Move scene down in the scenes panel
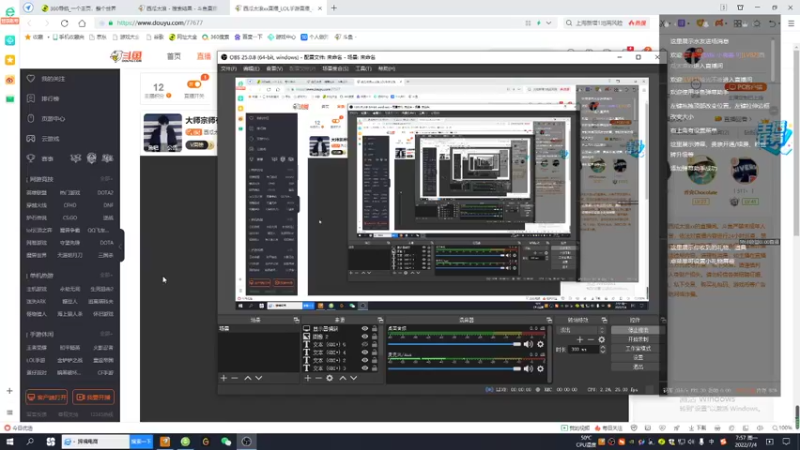 (259, 378)
